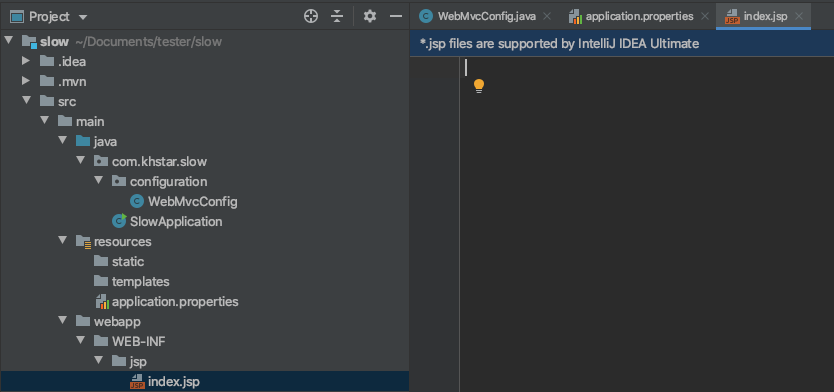The image size is (834, 392).
Task: Collapse the java source folder
Action: point(63,141)
